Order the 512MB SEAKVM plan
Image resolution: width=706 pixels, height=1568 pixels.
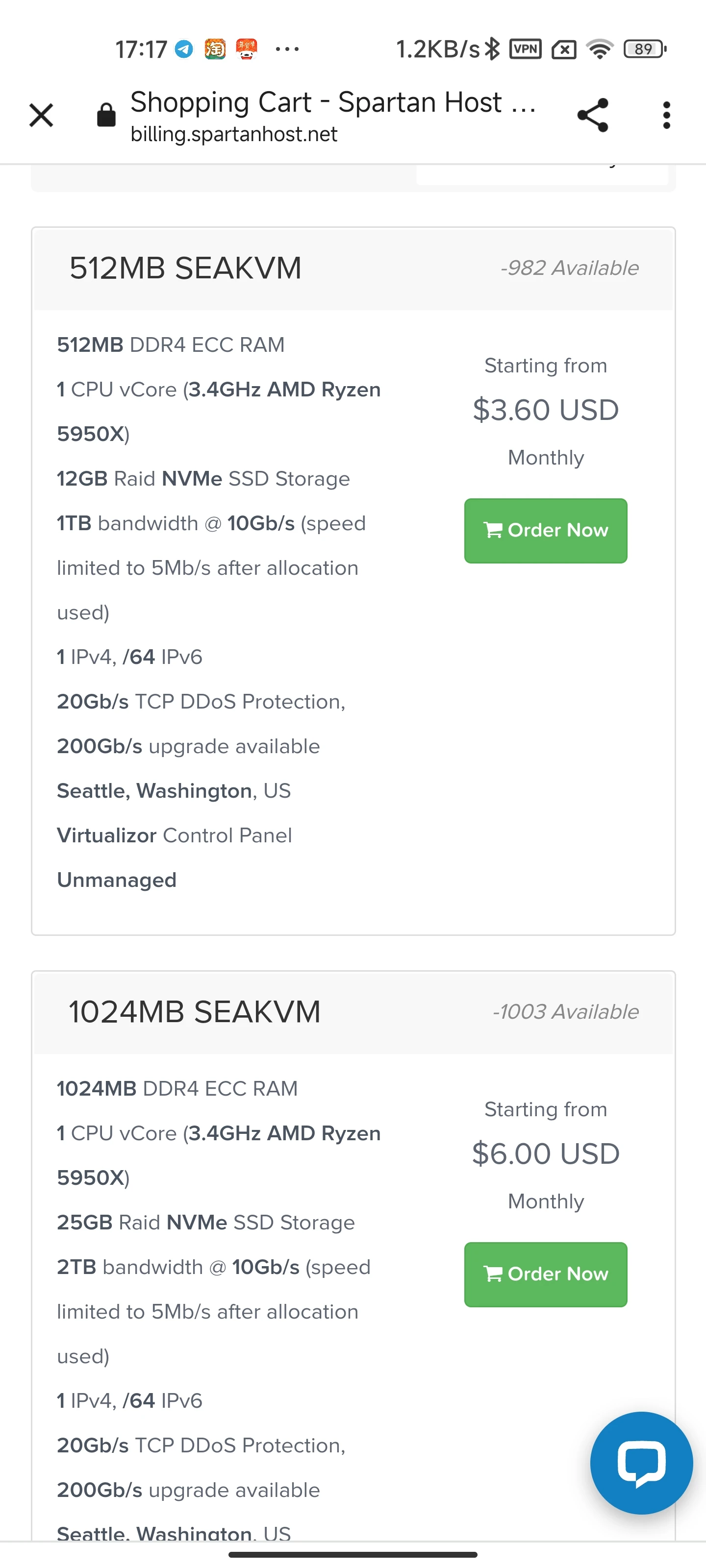click(x=546, y=531)
